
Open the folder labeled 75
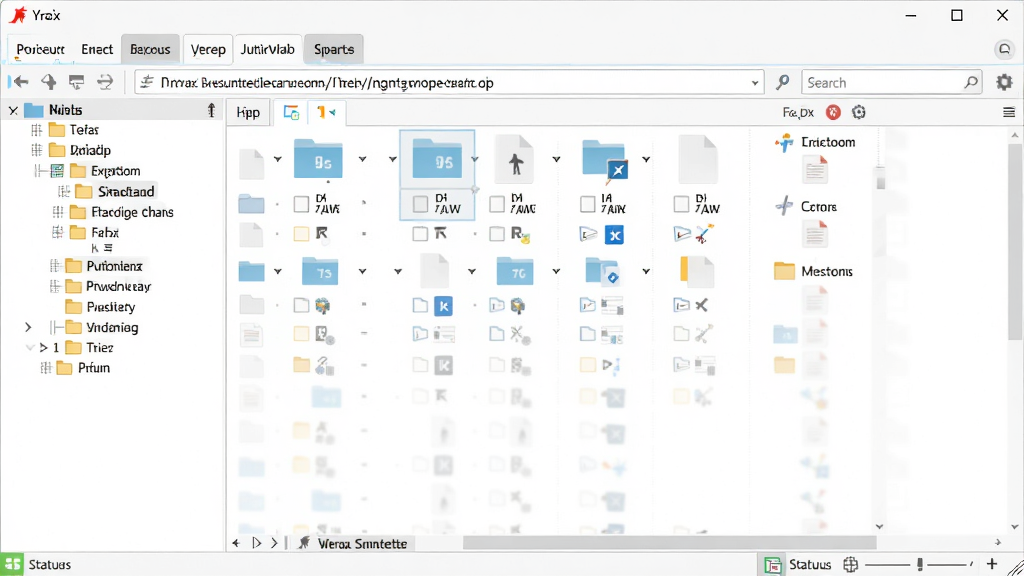pos(319,271)
